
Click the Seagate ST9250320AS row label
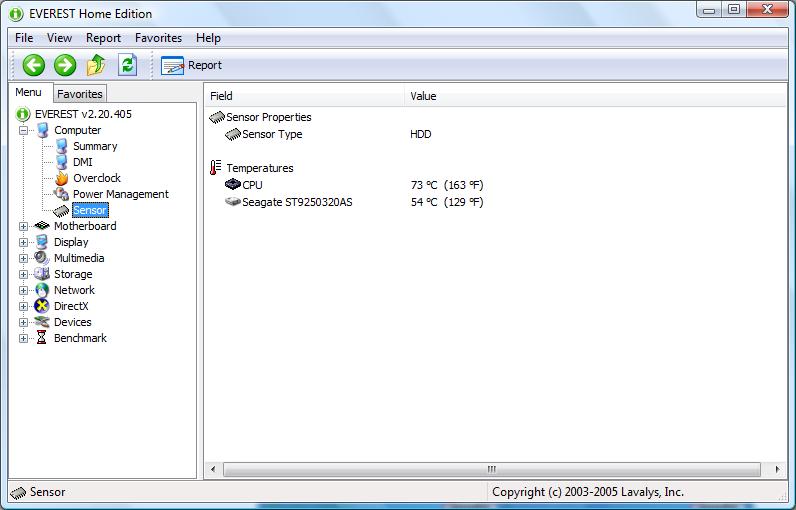click(x=297, y=202)
